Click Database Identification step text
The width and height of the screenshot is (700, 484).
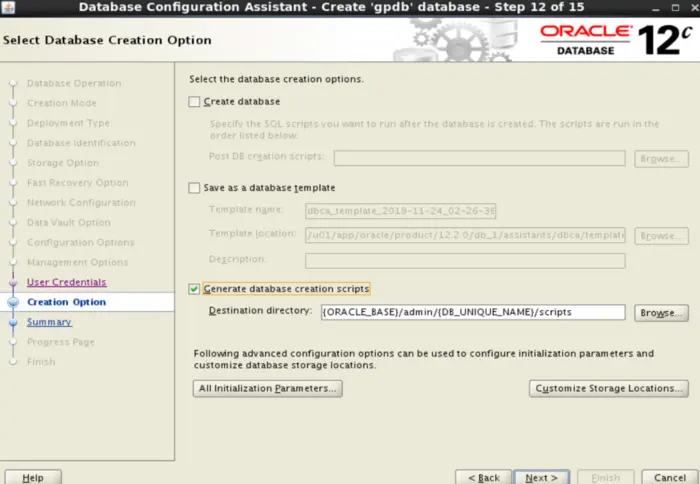[81, 143]
